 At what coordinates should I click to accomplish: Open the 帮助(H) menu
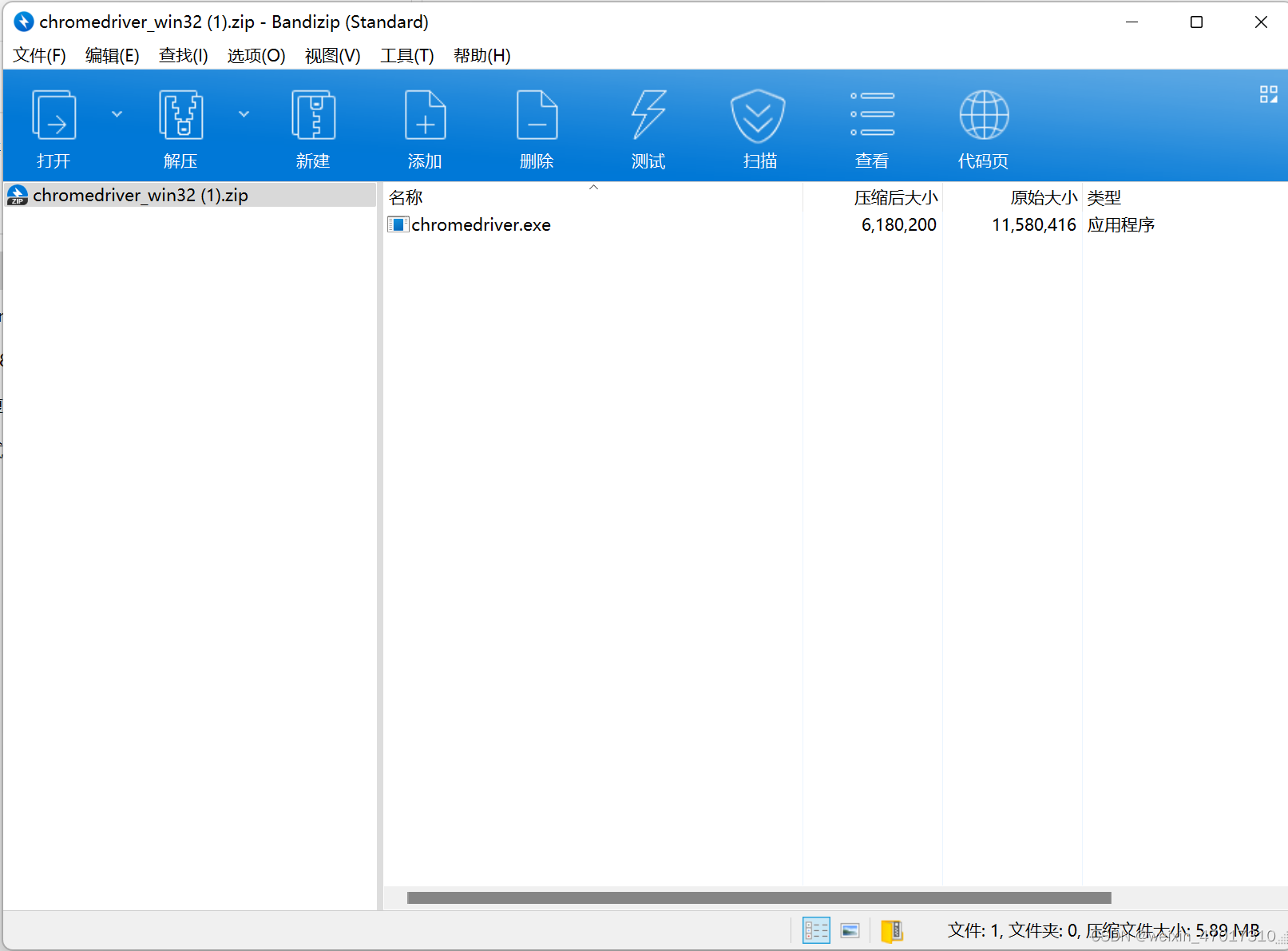tap(482, 55)
